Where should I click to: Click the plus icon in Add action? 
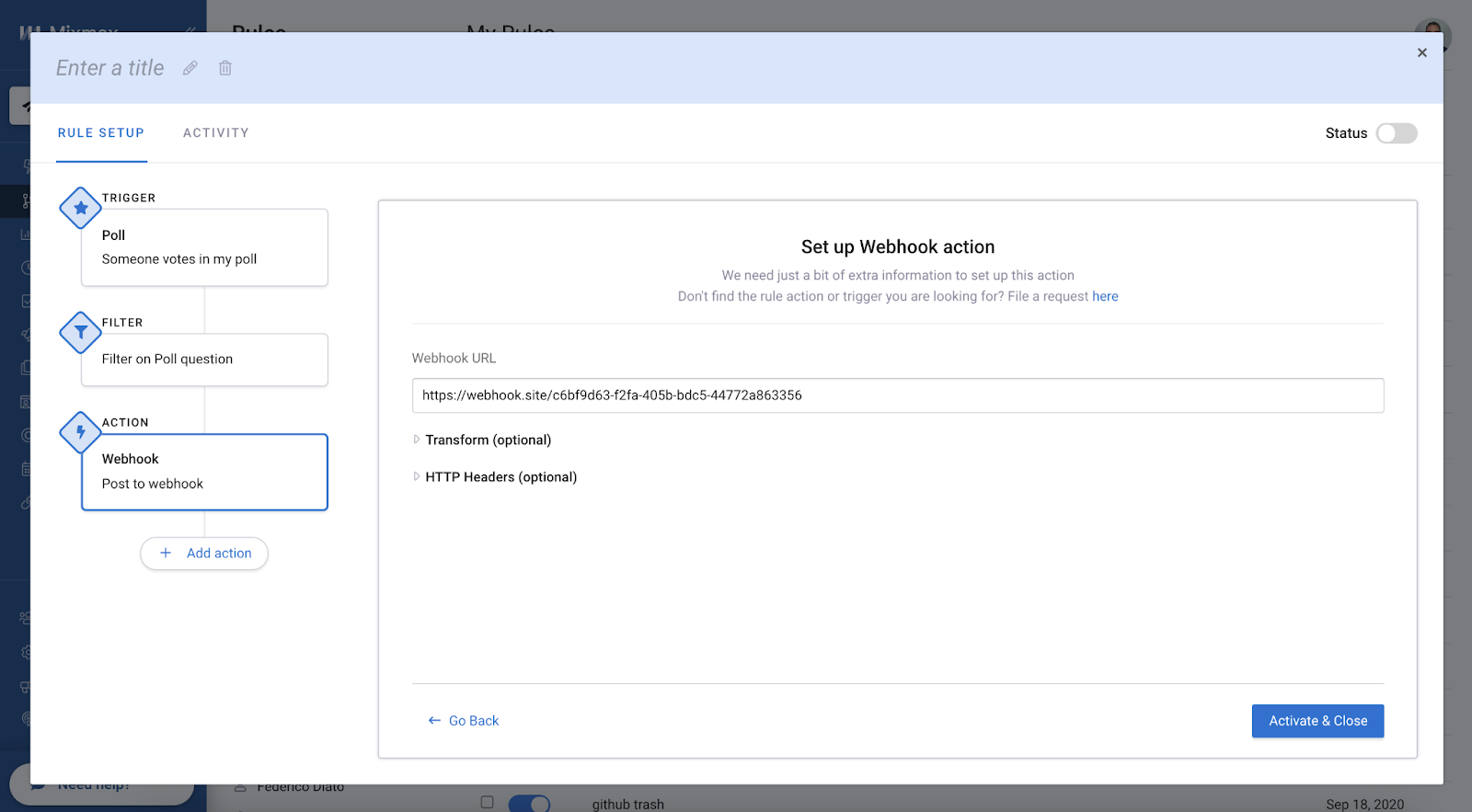click(x=166, y=553)
